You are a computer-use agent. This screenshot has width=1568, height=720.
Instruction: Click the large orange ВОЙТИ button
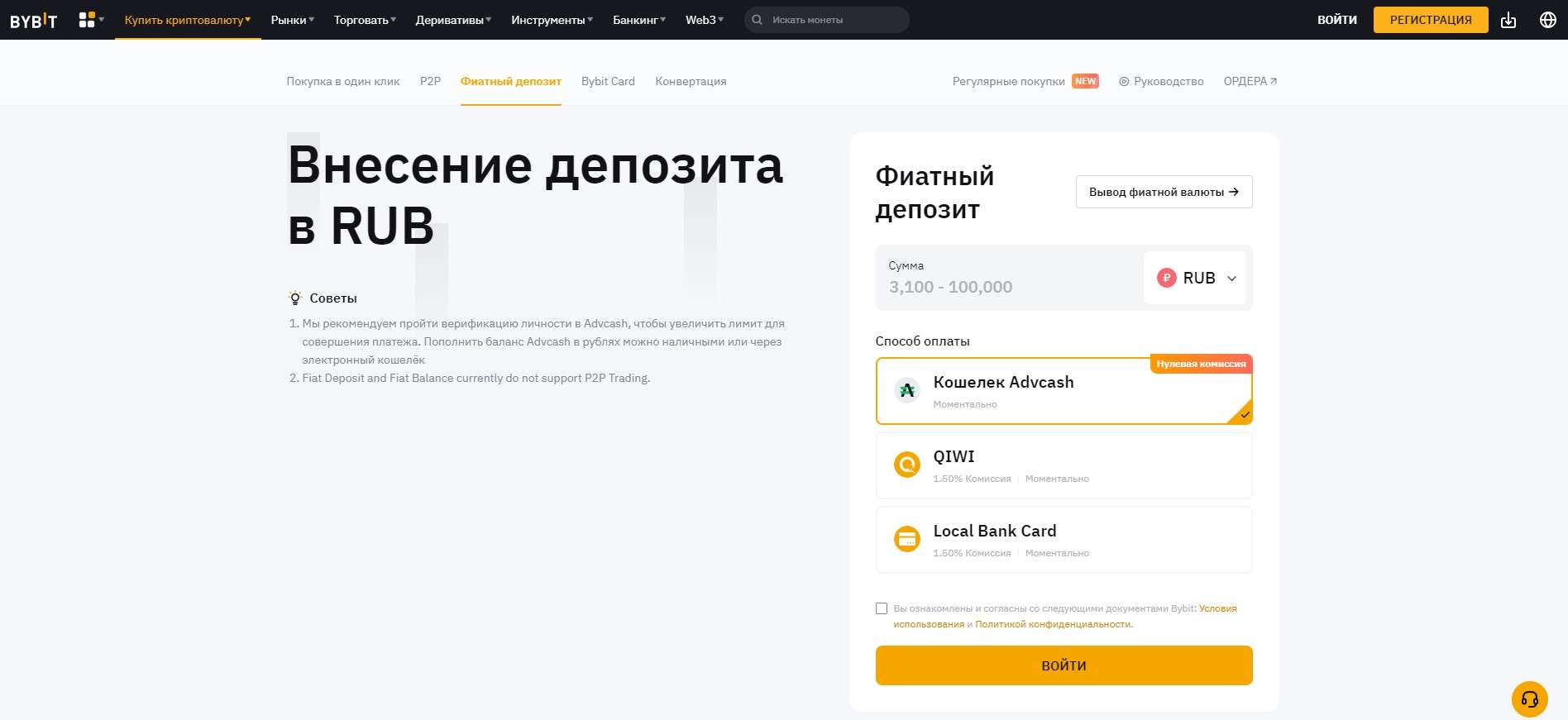[1064, 665]
